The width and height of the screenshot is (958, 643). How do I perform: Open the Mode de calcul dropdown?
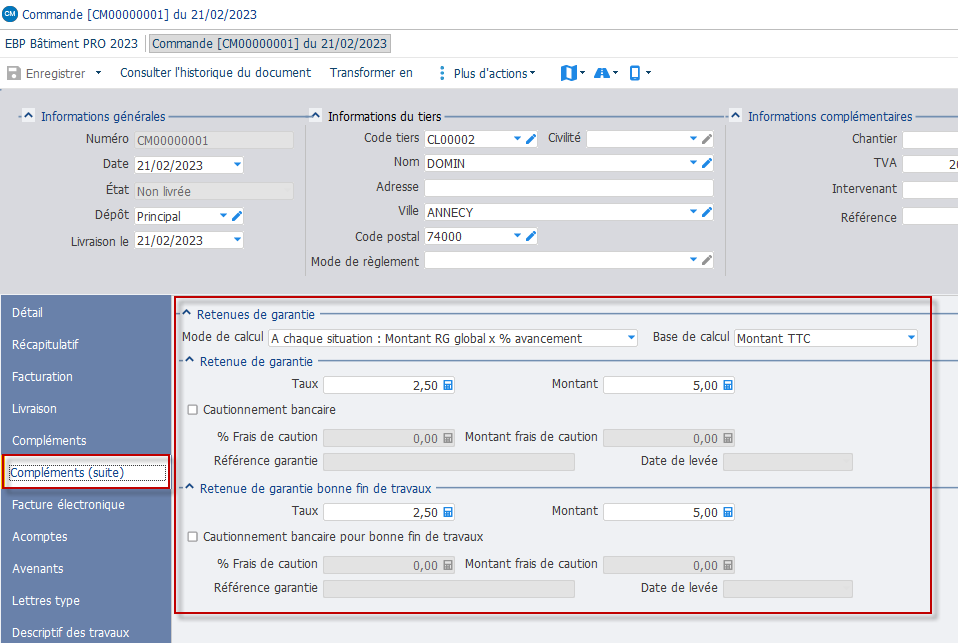[631, 338]
